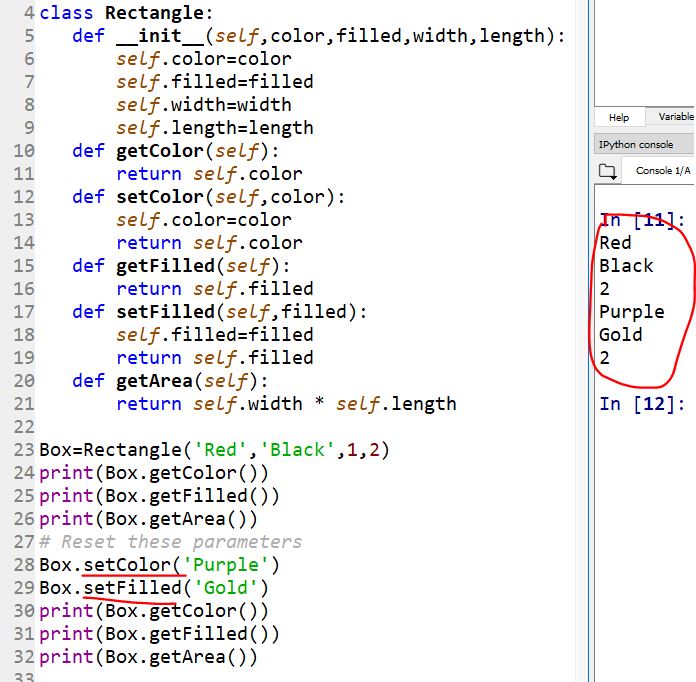696x682 pixels.
Task: Click 'Red' output in console
Action: 615,243
